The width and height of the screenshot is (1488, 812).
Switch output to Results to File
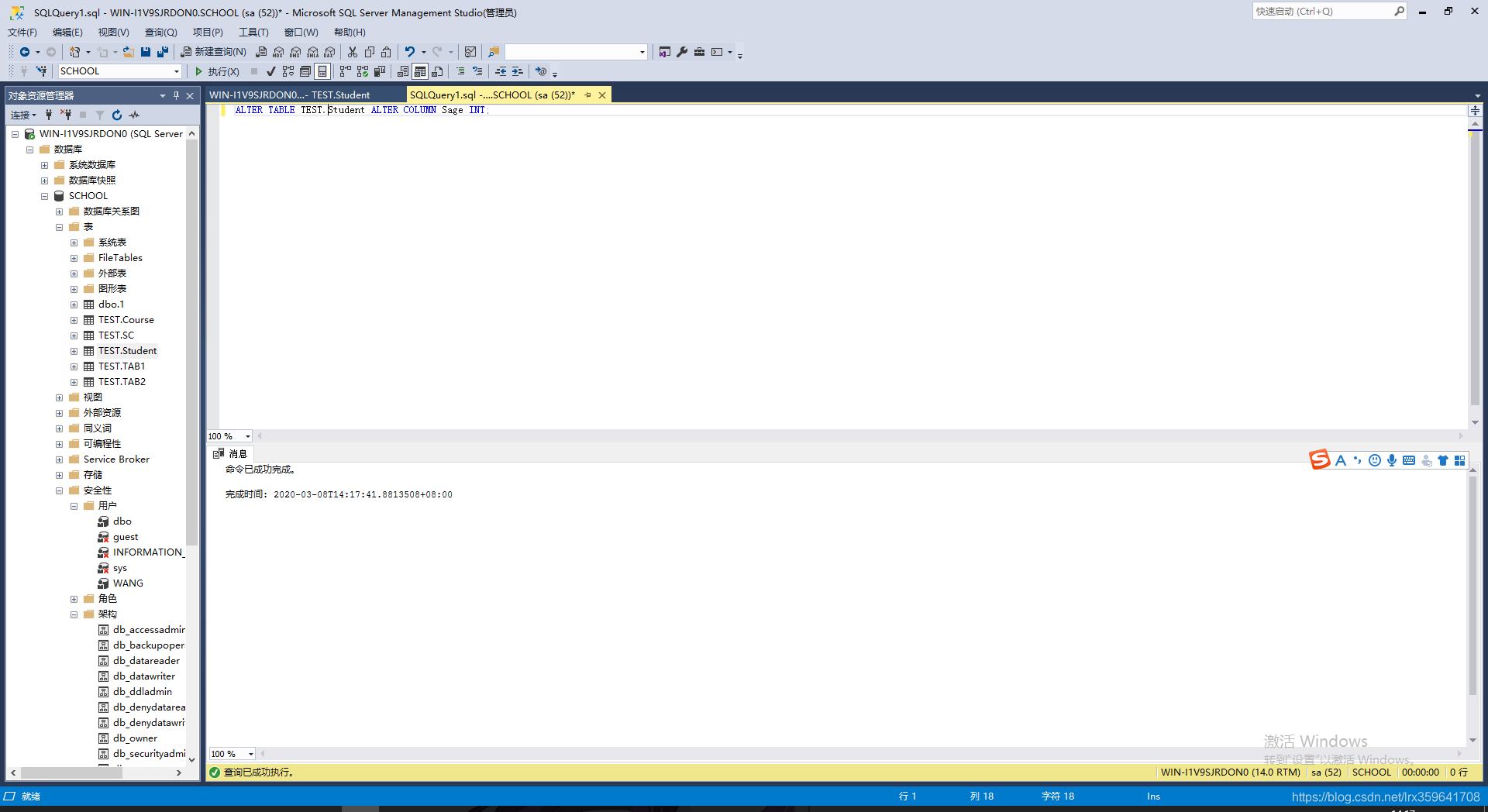[x=437, y=71]
